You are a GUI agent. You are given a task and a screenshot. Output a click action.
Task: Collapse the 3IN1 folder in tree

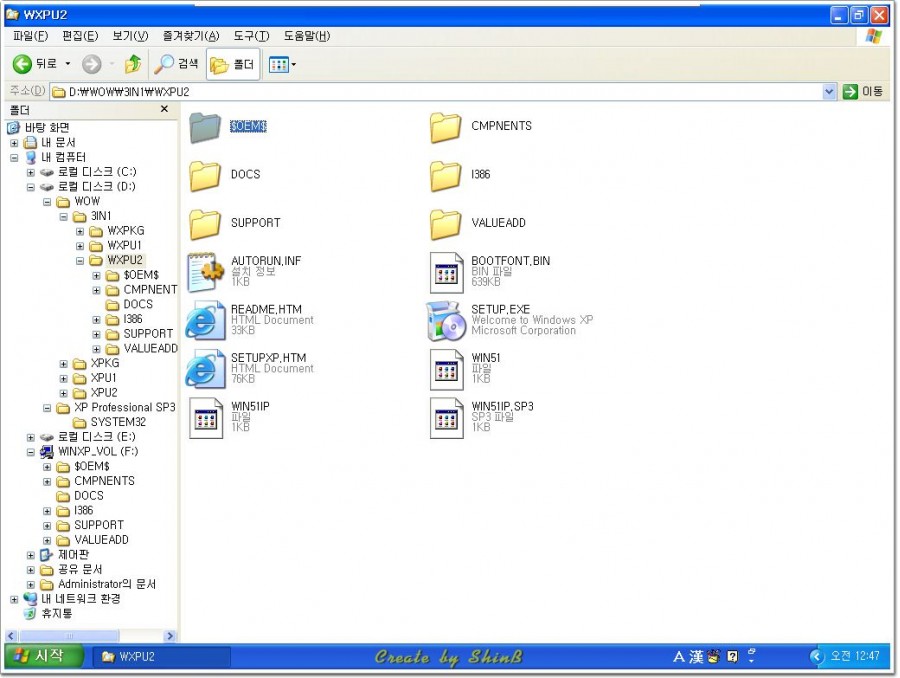coord(64,217)
